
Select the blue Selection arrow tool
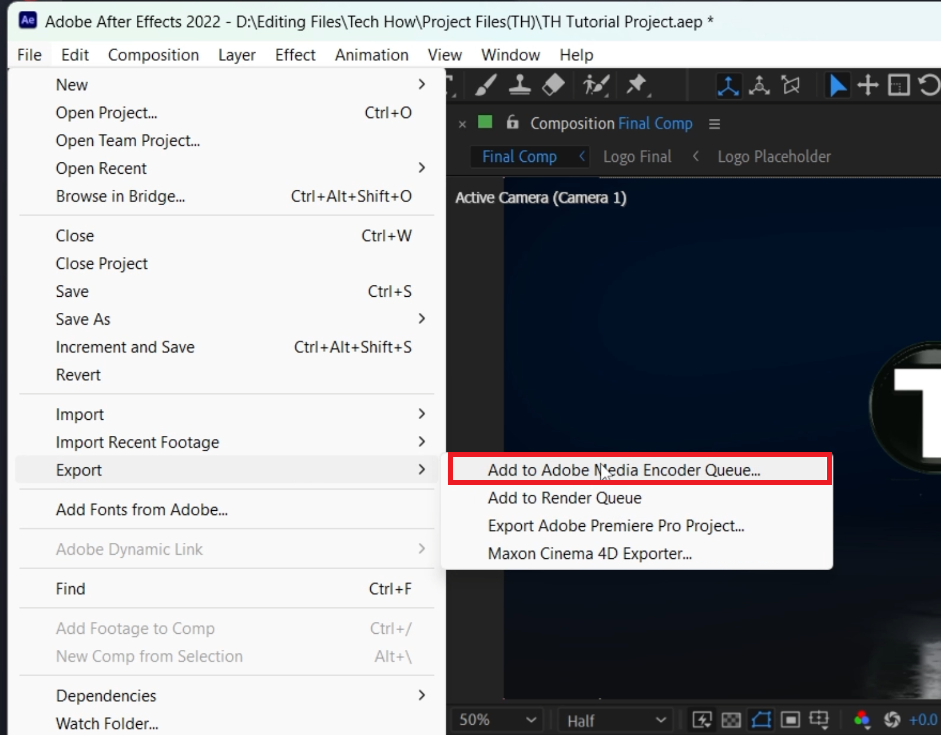(x=837, y=86)
